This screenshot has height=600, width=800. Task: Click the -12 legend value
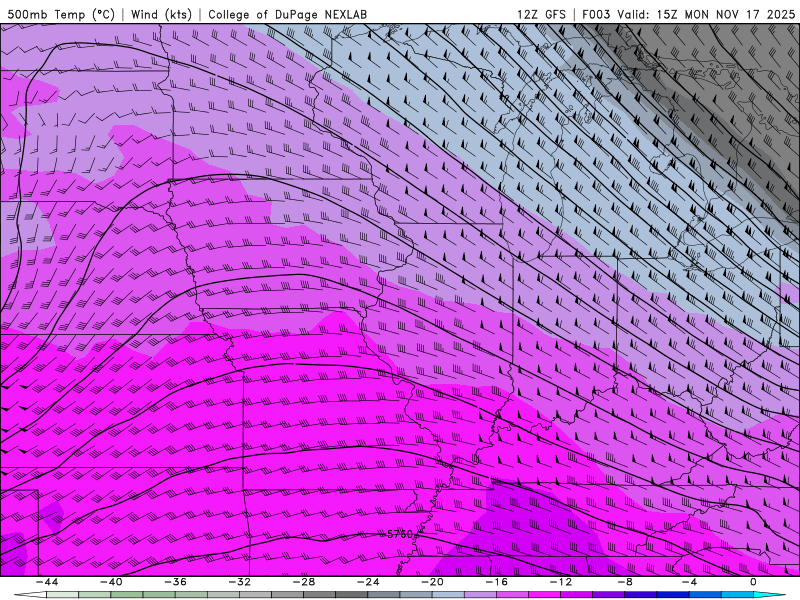(561, 582)
